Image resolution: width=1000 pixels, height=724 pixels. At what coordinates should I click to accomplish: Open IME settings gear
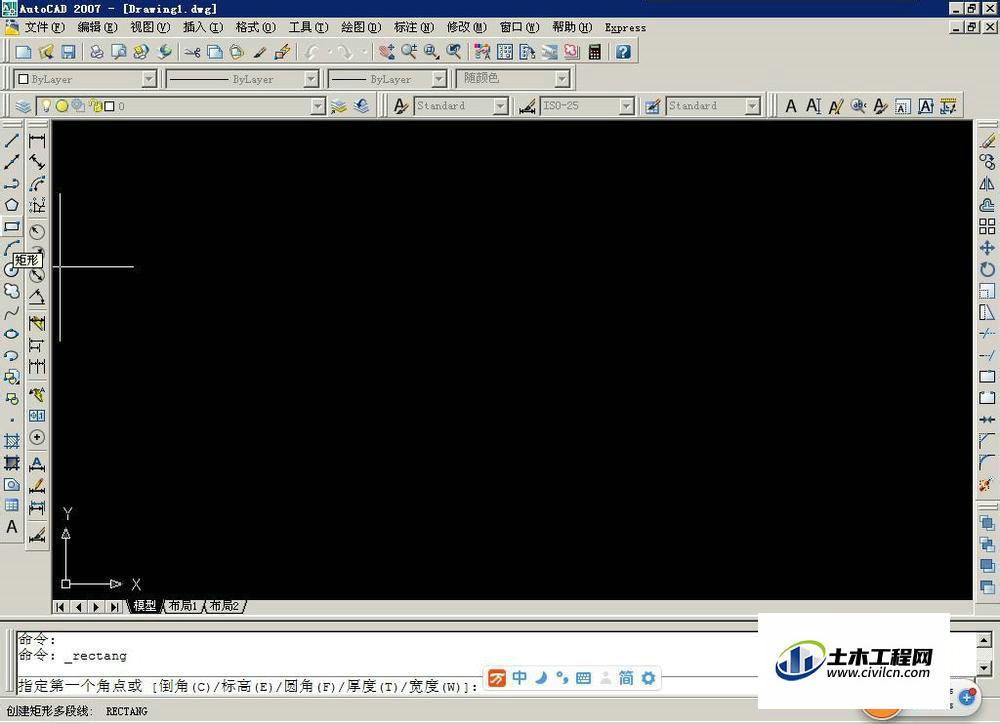point(648,677)
